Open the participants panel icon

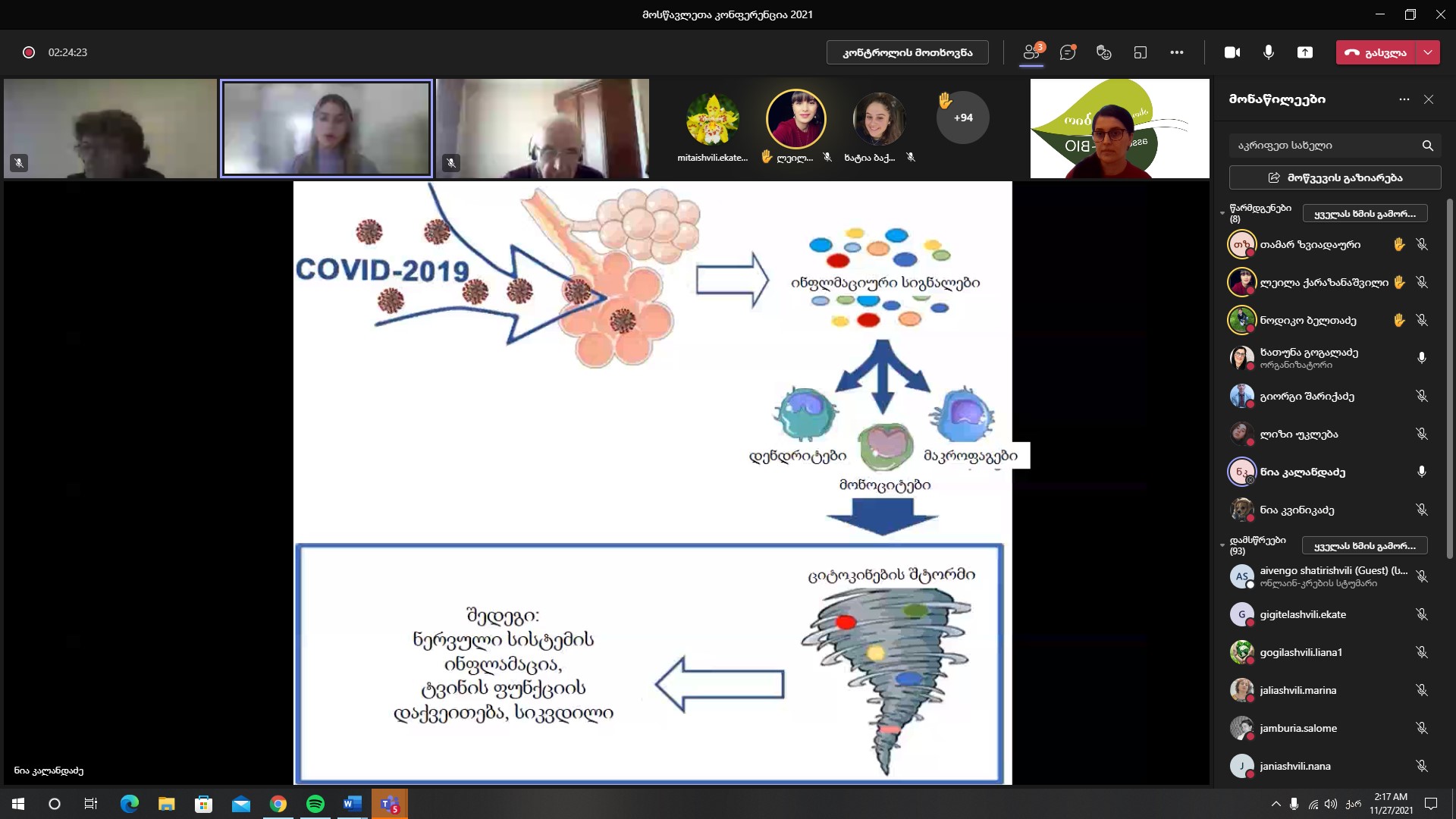point(1031,52)
